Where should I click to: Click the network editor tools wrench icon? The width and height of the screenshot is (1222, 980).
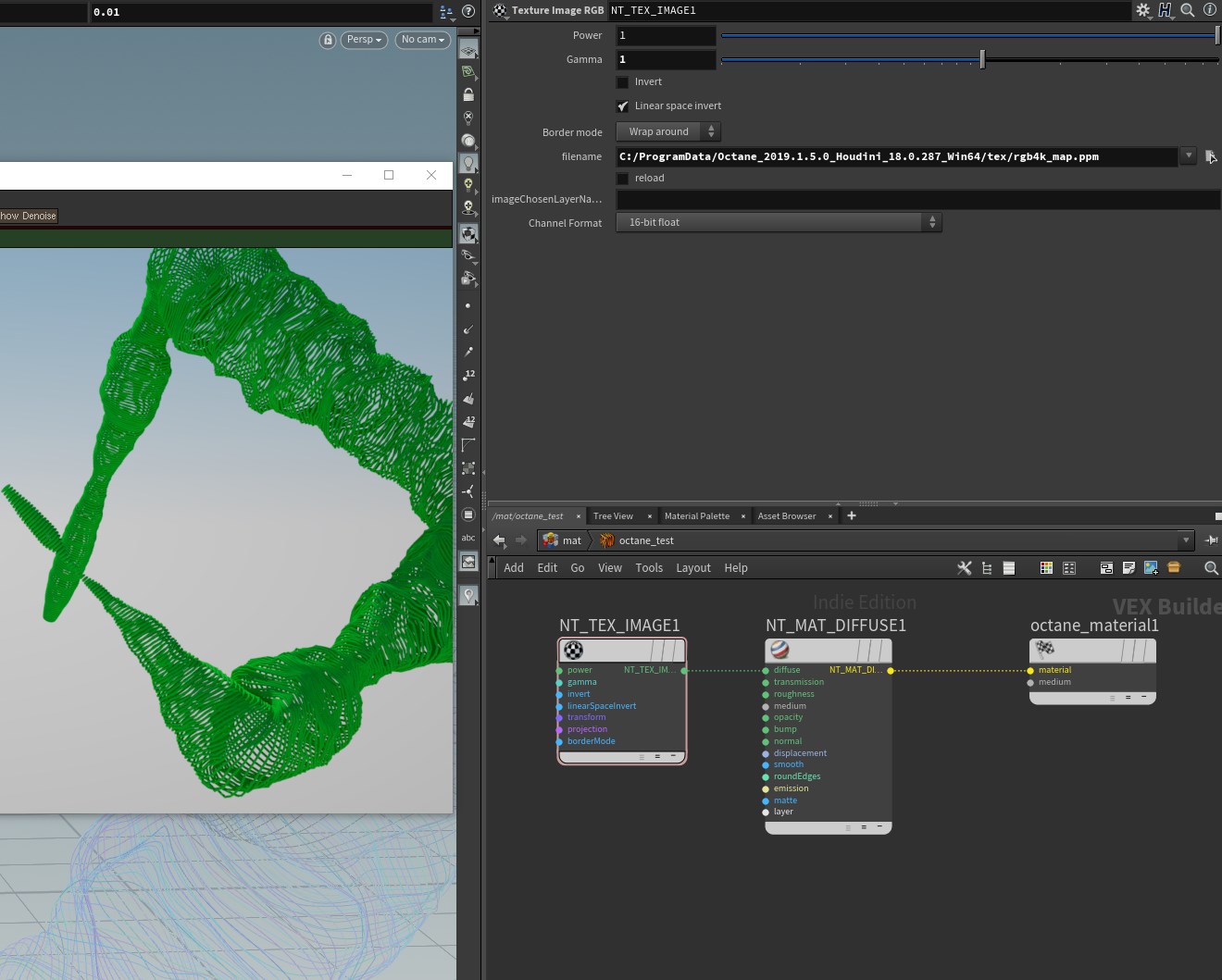964,568
